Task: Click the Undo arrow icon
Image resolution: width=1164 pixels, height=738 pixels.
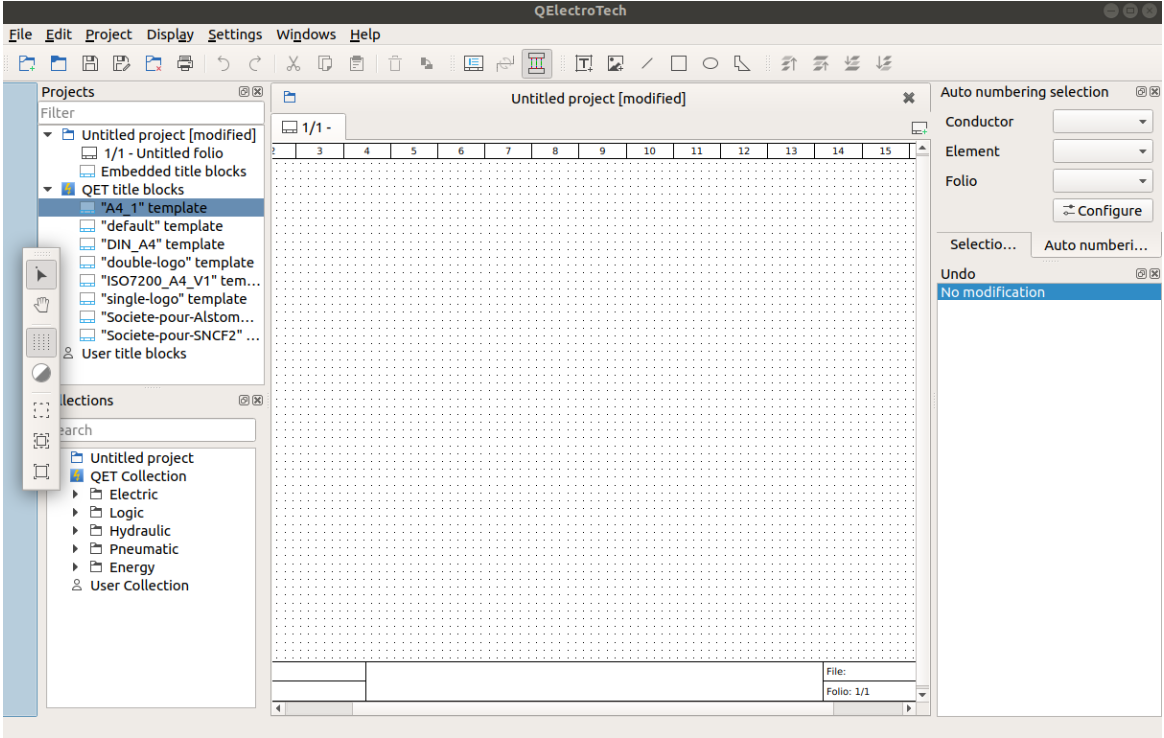Action: point(223,63)
